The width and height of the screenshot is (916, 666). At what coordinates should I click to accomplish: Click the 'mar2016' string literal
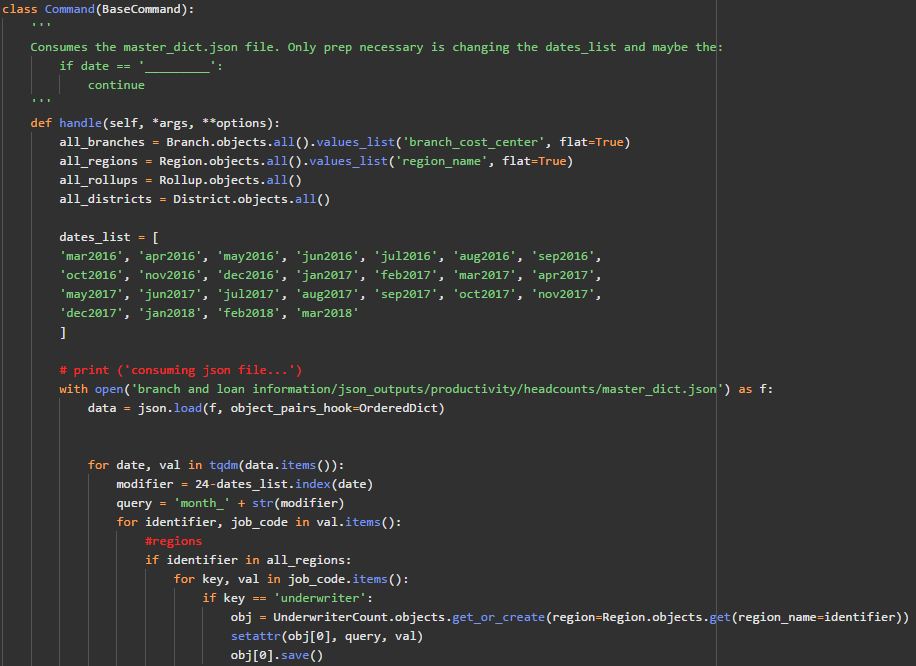93,255
